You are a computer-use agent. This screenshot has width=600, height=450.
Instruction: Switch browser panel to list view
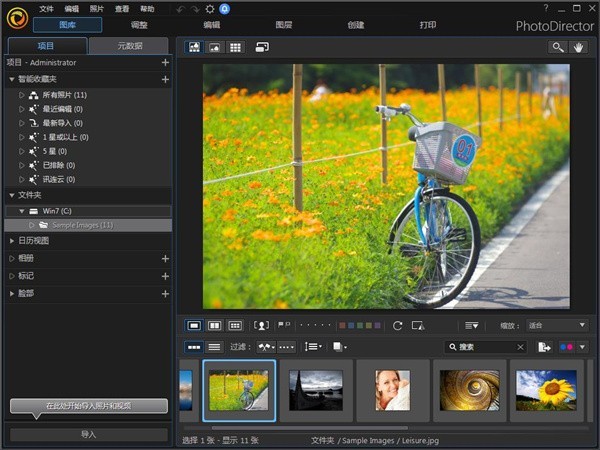click(215, 347)
